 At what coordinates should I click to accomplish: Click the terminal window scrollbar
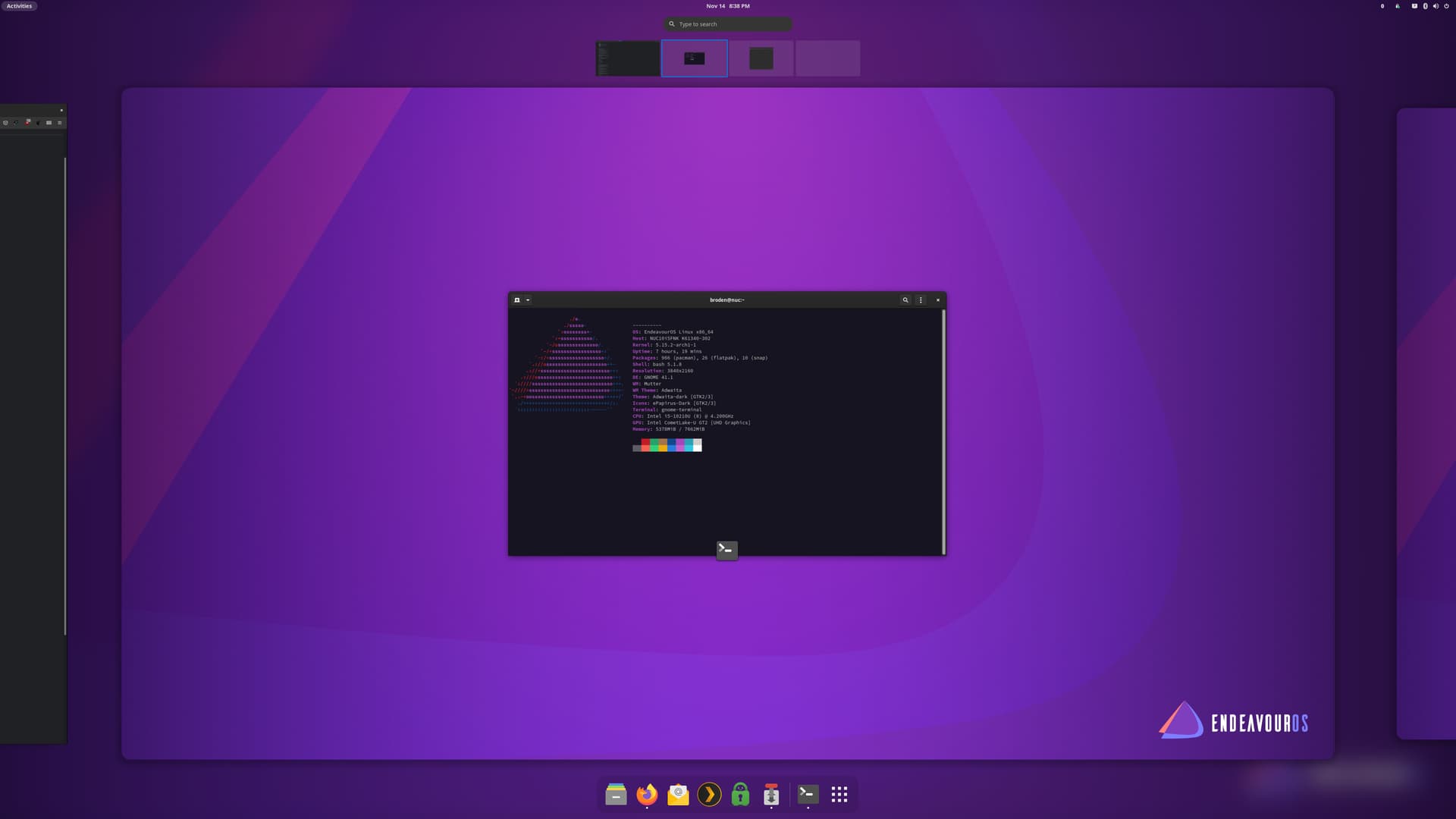pyautogui.click(x=943, y=431)
